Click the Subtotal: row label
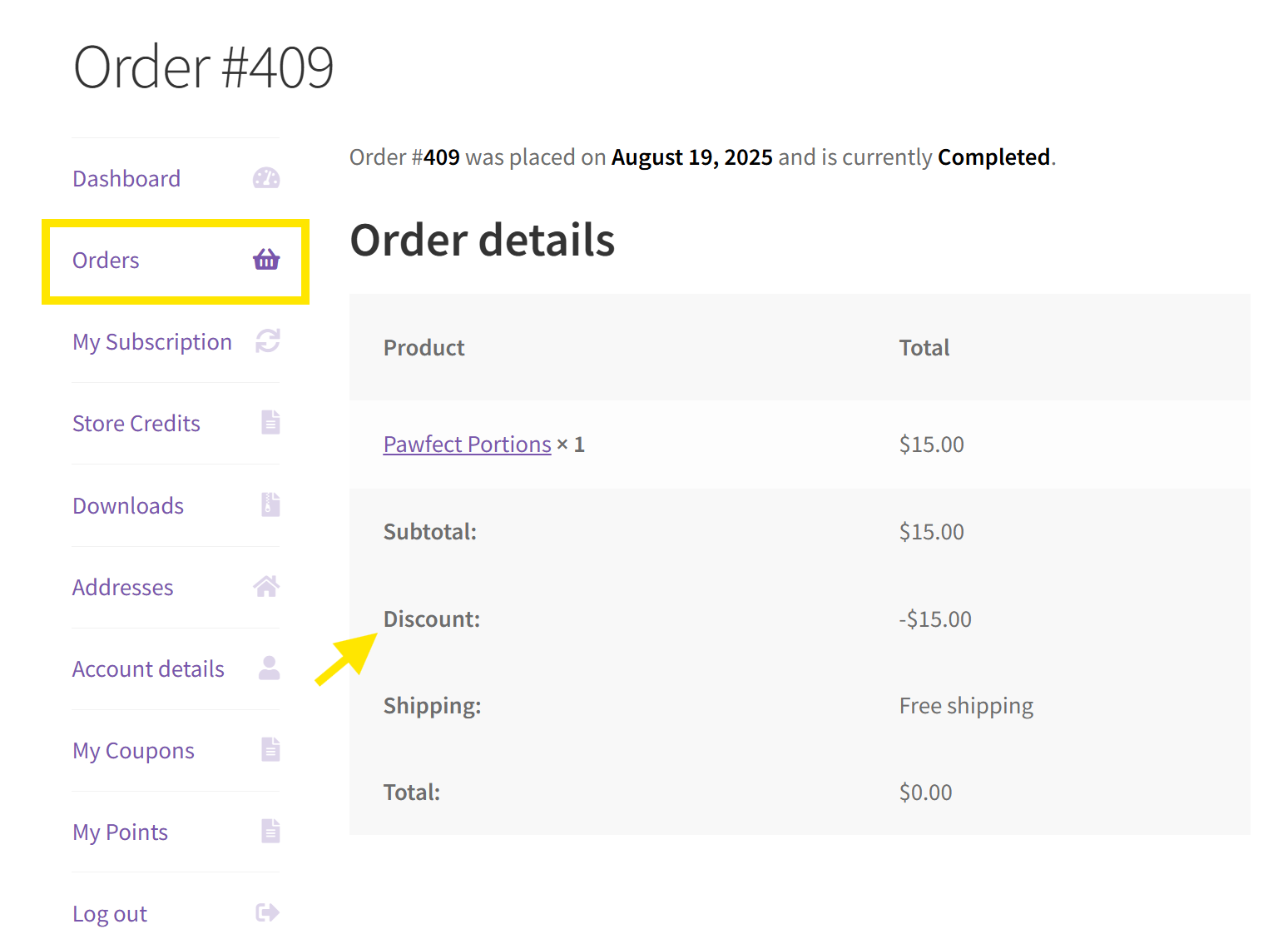The height and width of the screenshot is (944, 1288). tap(430, 532)
